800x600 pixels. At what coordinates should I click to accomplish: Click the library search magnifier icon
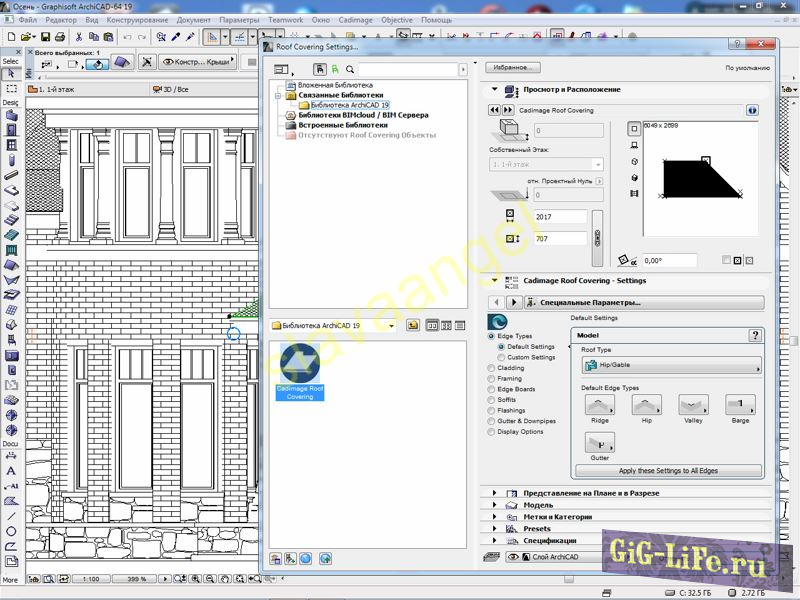(350, 70)
